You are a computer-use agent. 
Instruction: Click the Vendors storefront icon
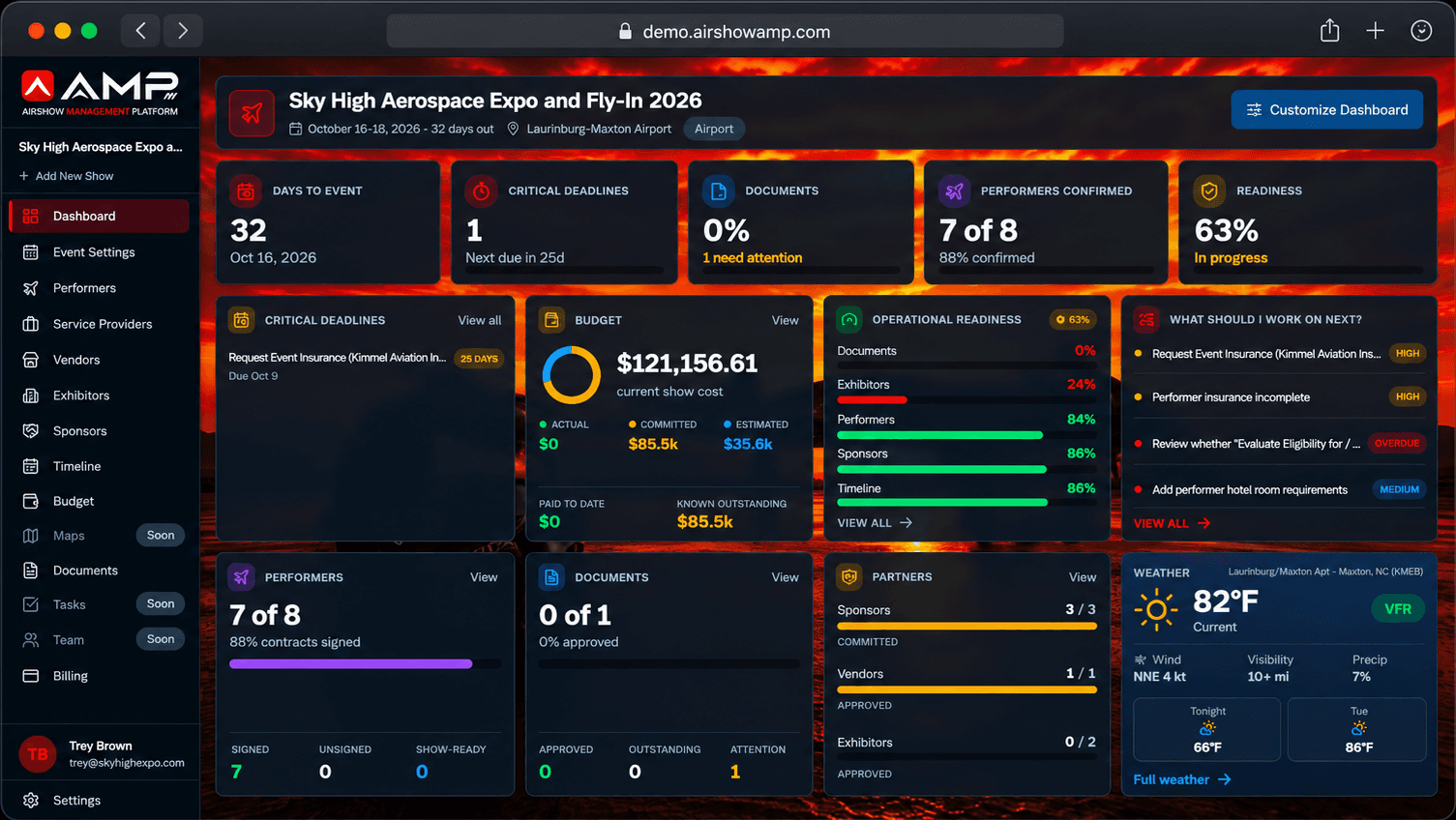point(31,360)
